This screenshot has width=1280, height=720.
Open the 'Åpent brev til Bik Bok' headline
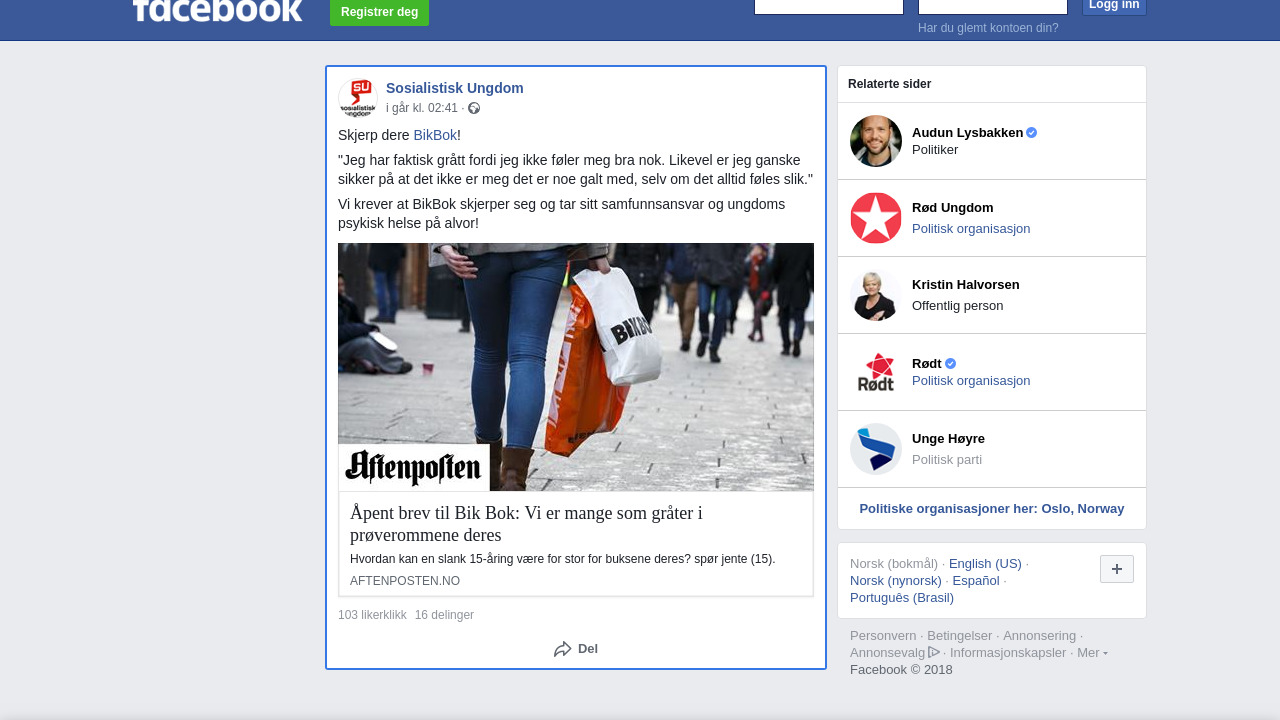526,524
